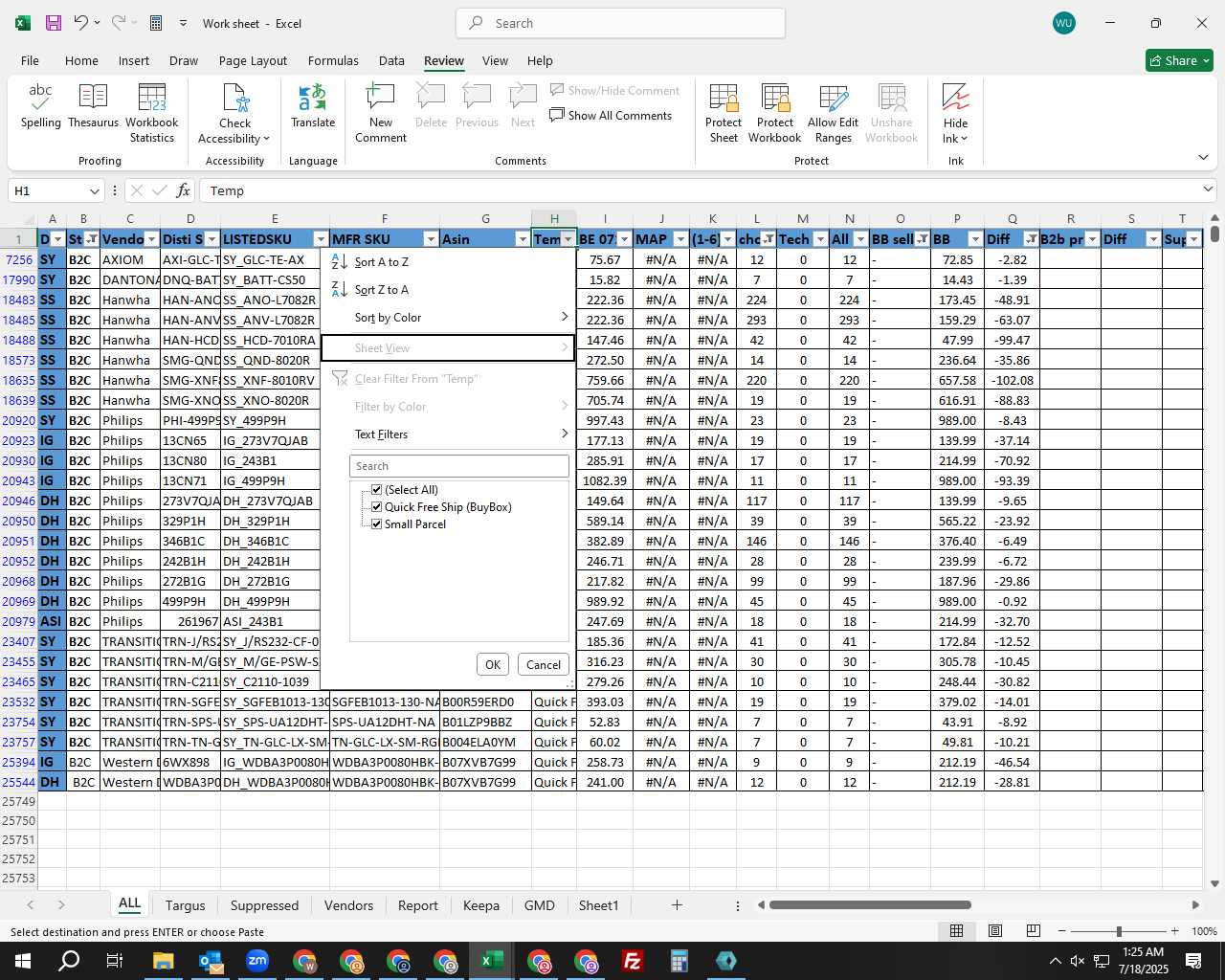Click Protect Workbook icon
1225x980 pixels.
point(774,114)
